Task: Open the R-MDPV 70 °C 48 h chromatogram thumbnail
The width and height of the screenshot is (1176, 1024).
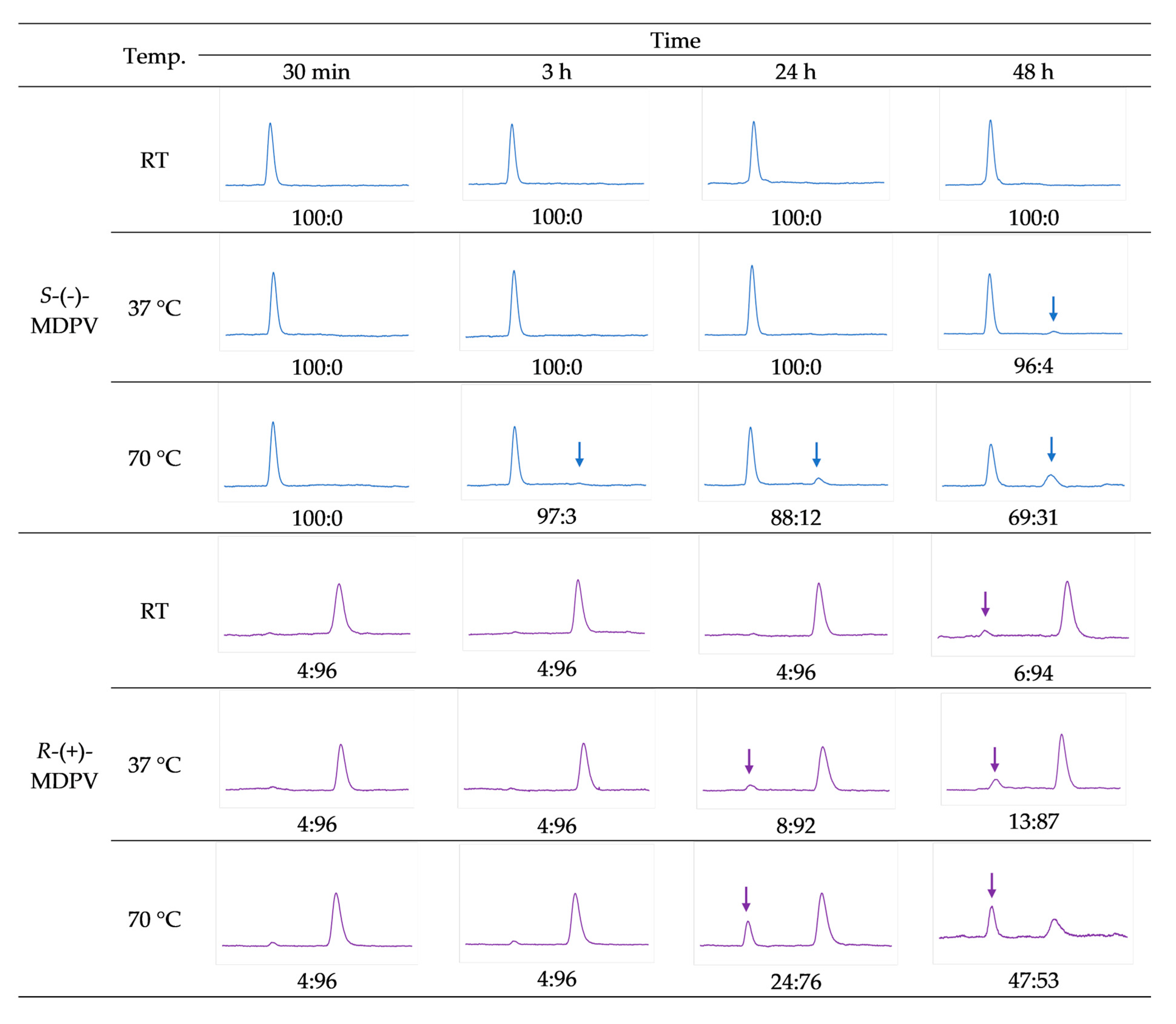Action: (x=1033, y=903)
